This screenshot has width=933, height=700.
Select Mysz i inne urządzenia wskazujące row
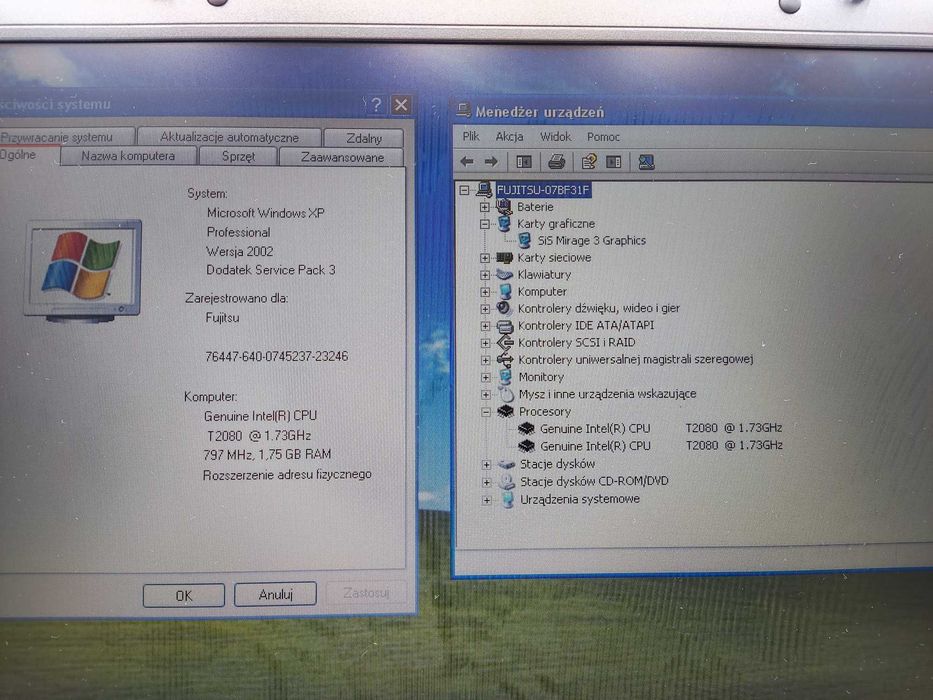[607, 394]
